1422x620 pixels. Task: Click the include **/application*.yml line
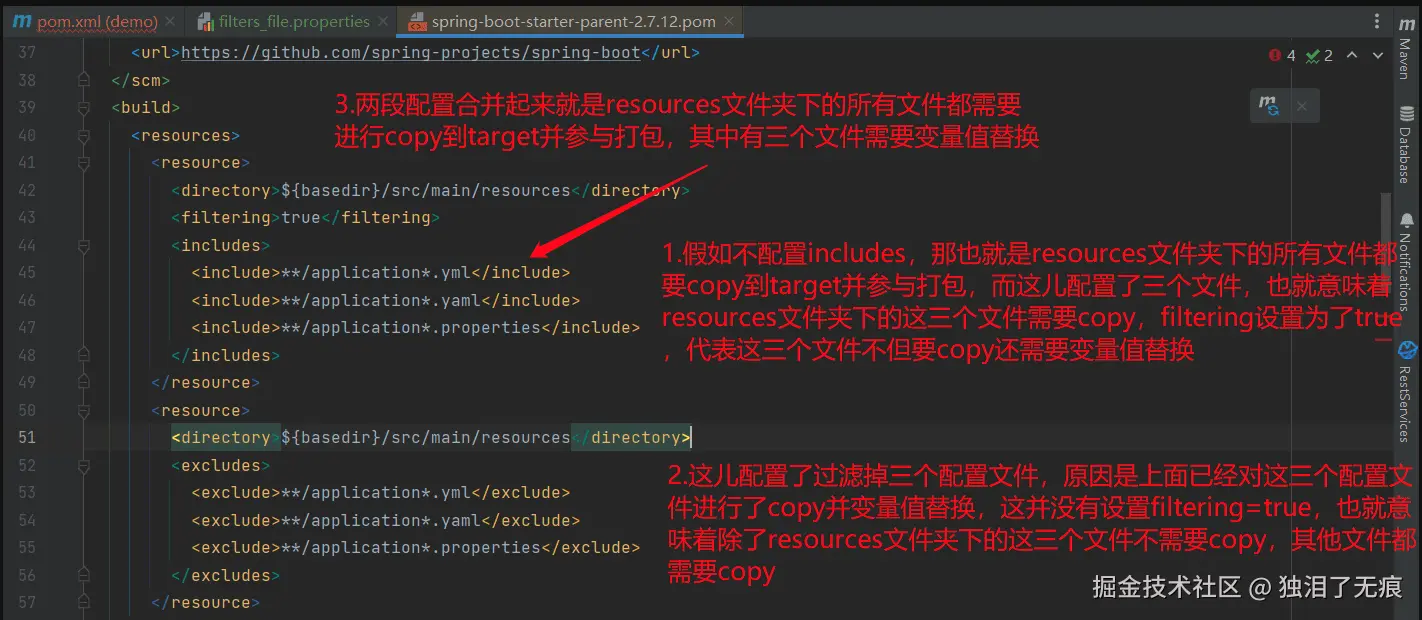click(x=380, y=272)
